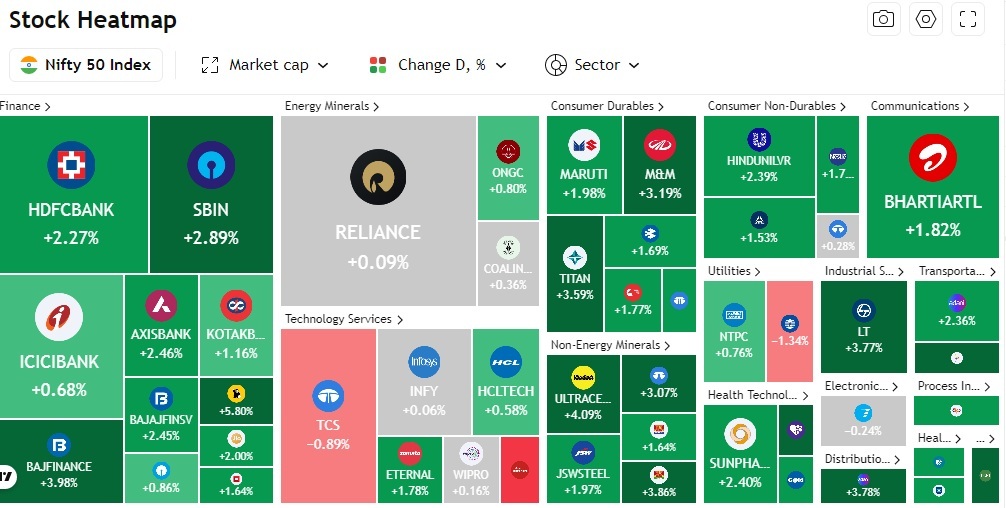This screenshot has height=508, width=1006.
Task: Click JSWSTEEL logo icon
Action: (x=583, y=453)
